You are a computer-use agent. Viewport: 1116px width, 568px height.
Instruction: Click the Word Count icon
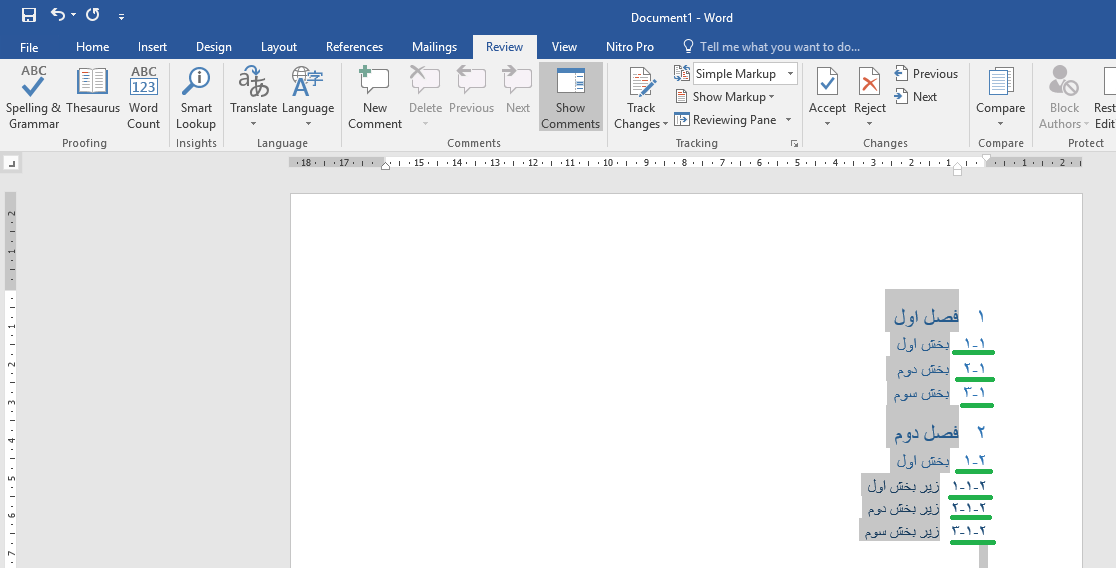pyautogui.click(x=143, y=84)
